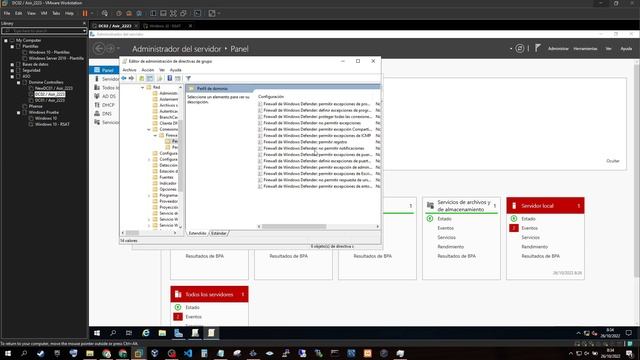The height and width of the screenshot is (360, 640).
Task: Expand the Bases de datos library folder
Action: 12,64
